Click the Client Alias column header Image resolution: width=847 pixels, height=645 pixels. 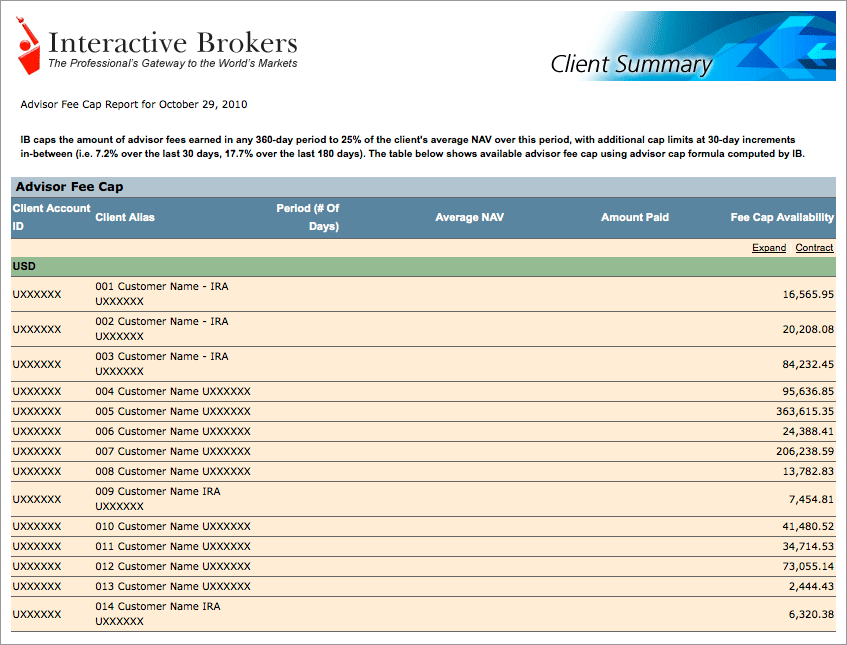click(x=125, y=217)
